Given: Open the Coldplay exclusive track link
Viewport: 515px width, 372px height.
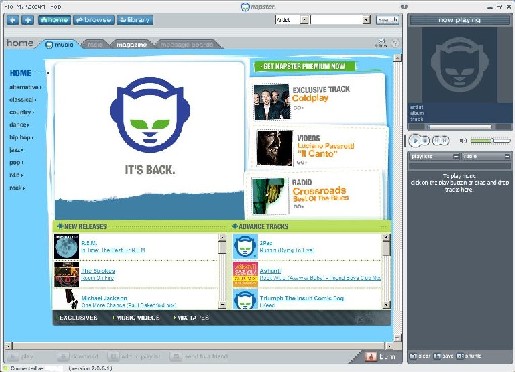Looking at the screenshot, I should (x=310, y=98).
